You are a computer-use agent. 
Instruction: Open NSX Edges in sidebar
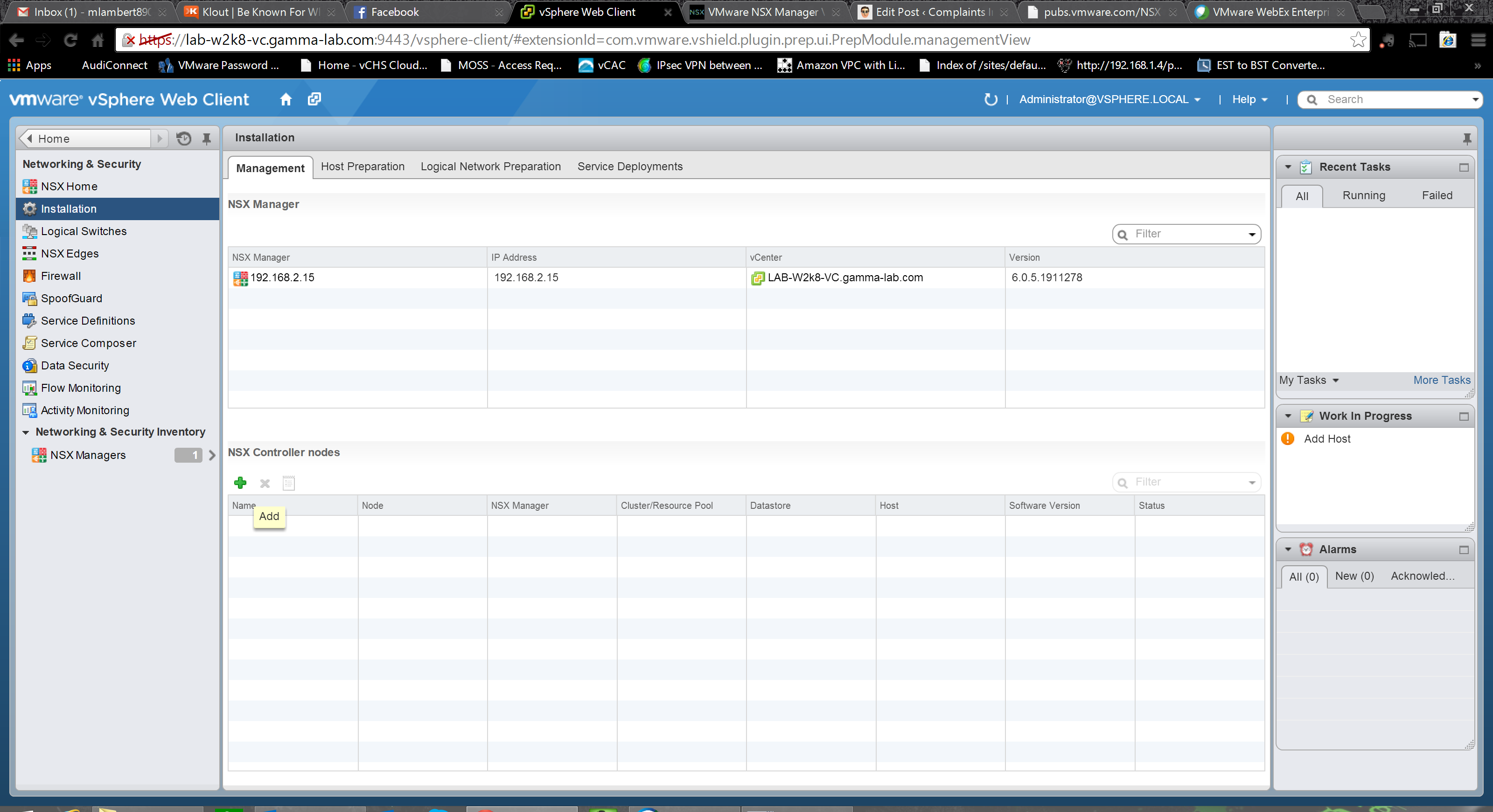[70, 253]
